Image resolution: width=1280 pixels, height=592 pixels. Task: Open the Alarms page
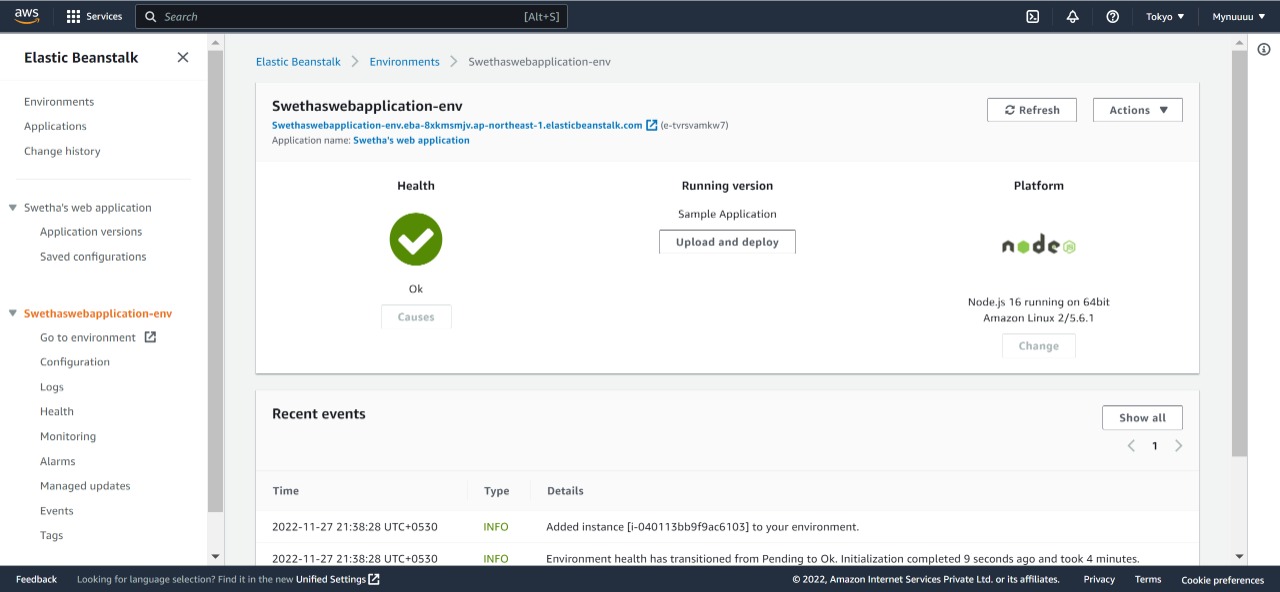tap(58, 461)
